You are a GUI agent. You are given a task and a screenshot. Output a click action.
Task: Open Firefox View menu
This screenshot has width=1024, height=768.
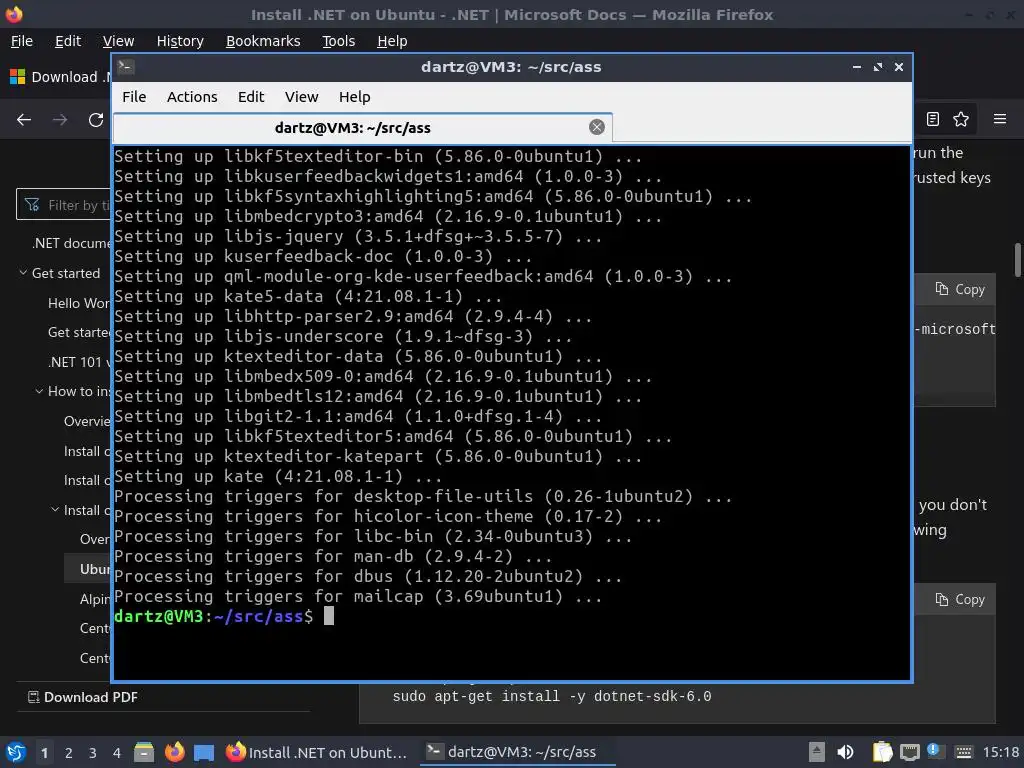point(118,41)
